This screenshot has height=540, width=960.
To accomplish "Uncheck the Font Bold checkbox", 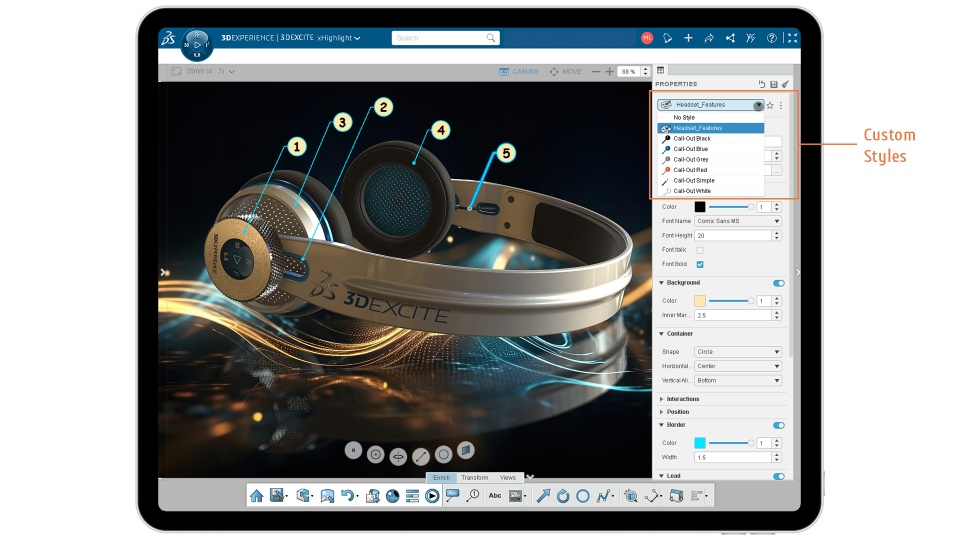I will [700, 264].
